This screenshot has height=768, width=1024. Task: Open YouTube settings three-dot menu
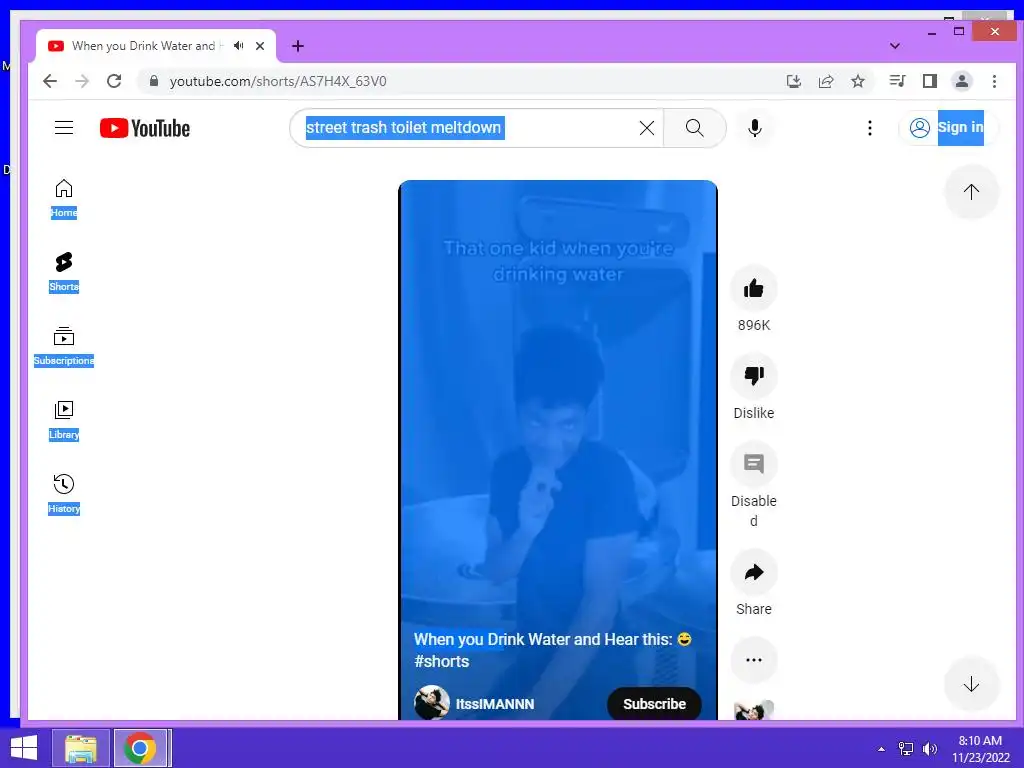(869, 128)
